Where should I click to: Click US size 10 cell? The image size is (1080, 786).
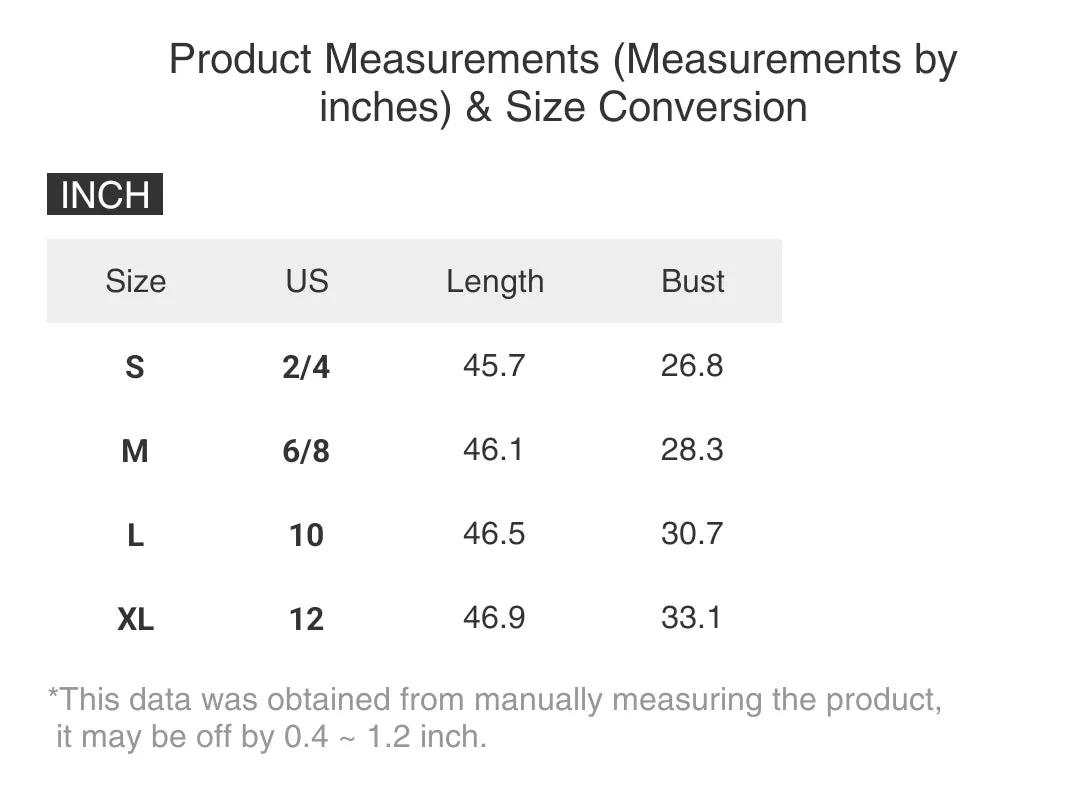(306, 535)
